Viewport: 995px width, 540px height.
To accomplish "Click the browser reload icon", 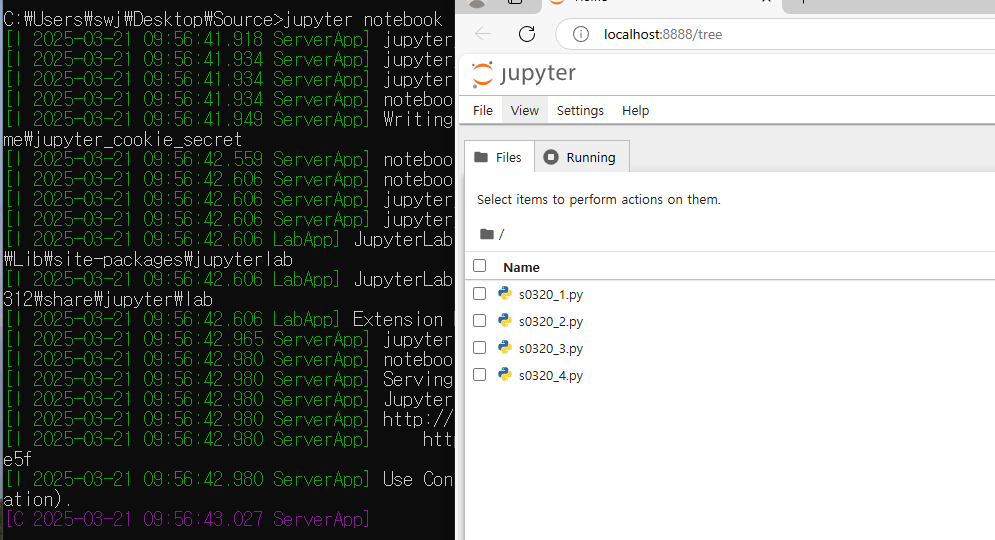I will [527, 34].
